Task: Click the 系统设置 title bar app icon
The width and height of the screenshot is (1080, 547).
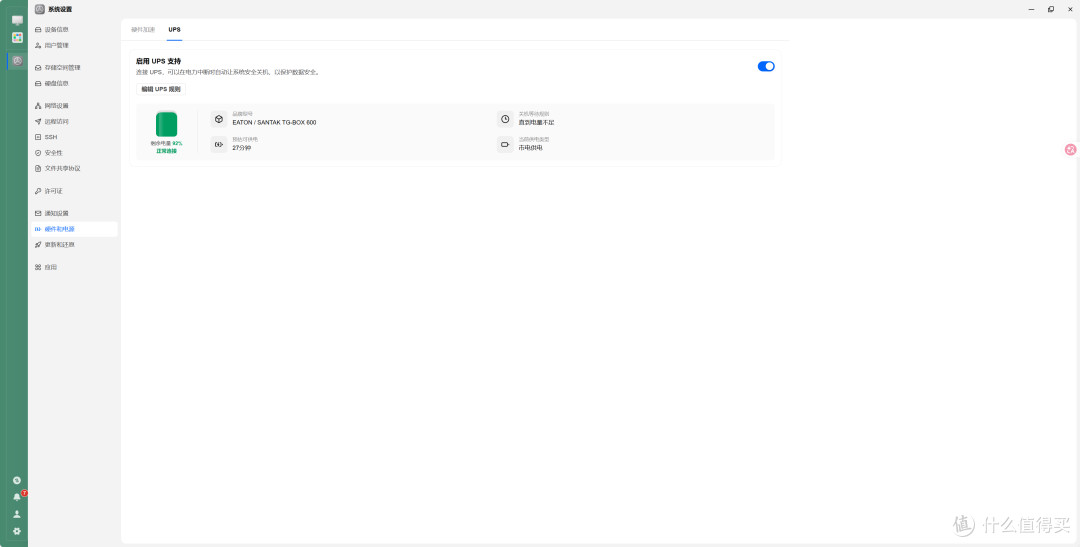Action: pyautogui.click(x=40, y=9)
